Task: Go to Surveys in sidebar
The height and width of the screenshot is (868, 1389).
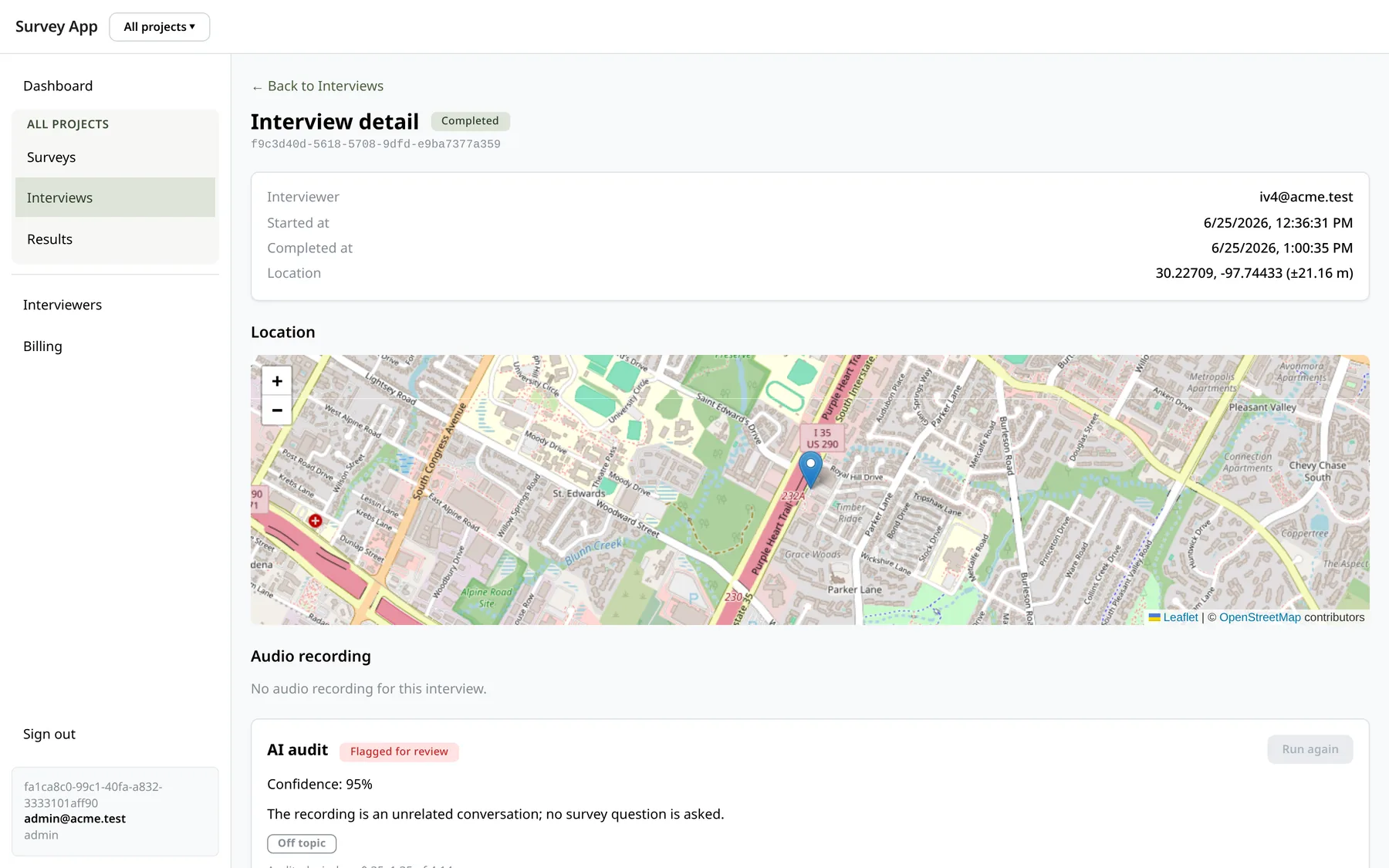Action: pyautogui.click(x=115, y=157)
